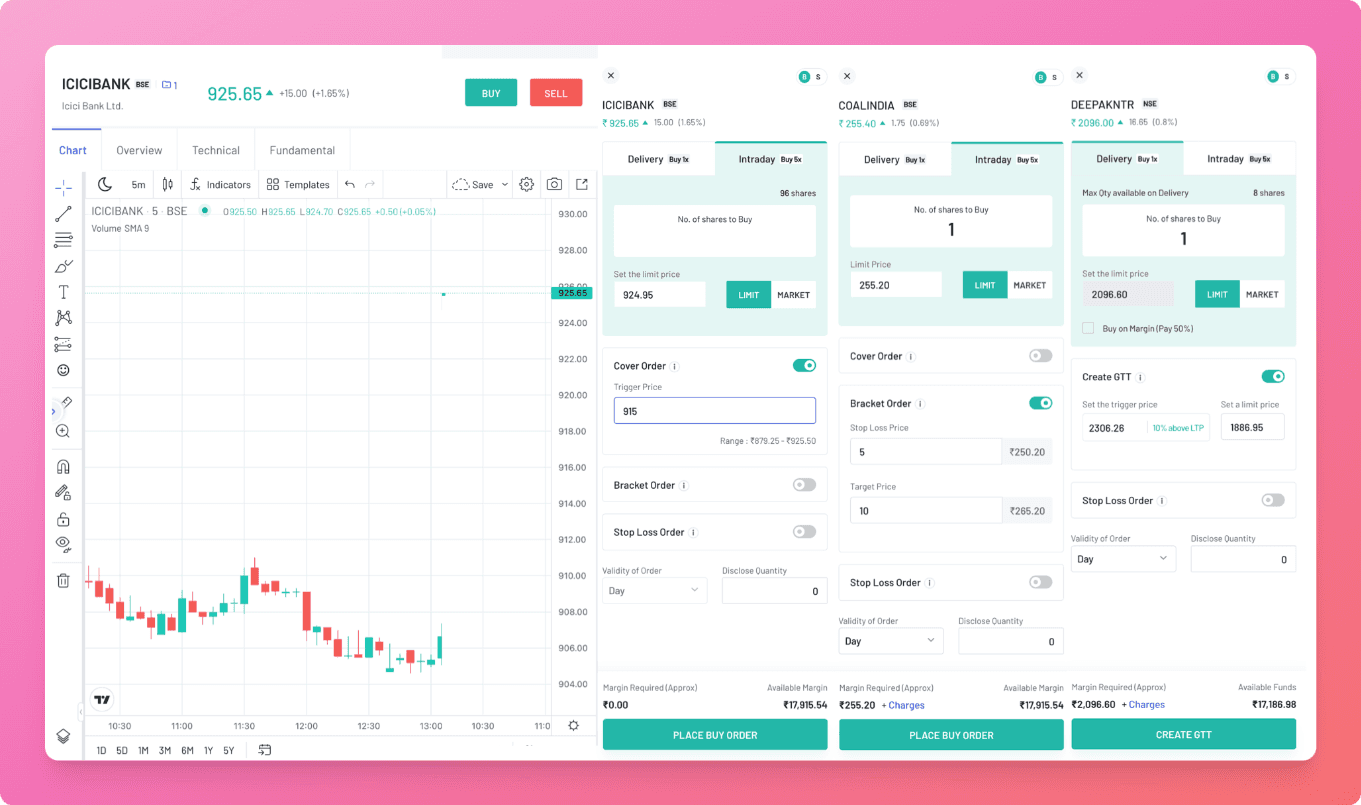Activate the zoom in tool

(63, 431)
